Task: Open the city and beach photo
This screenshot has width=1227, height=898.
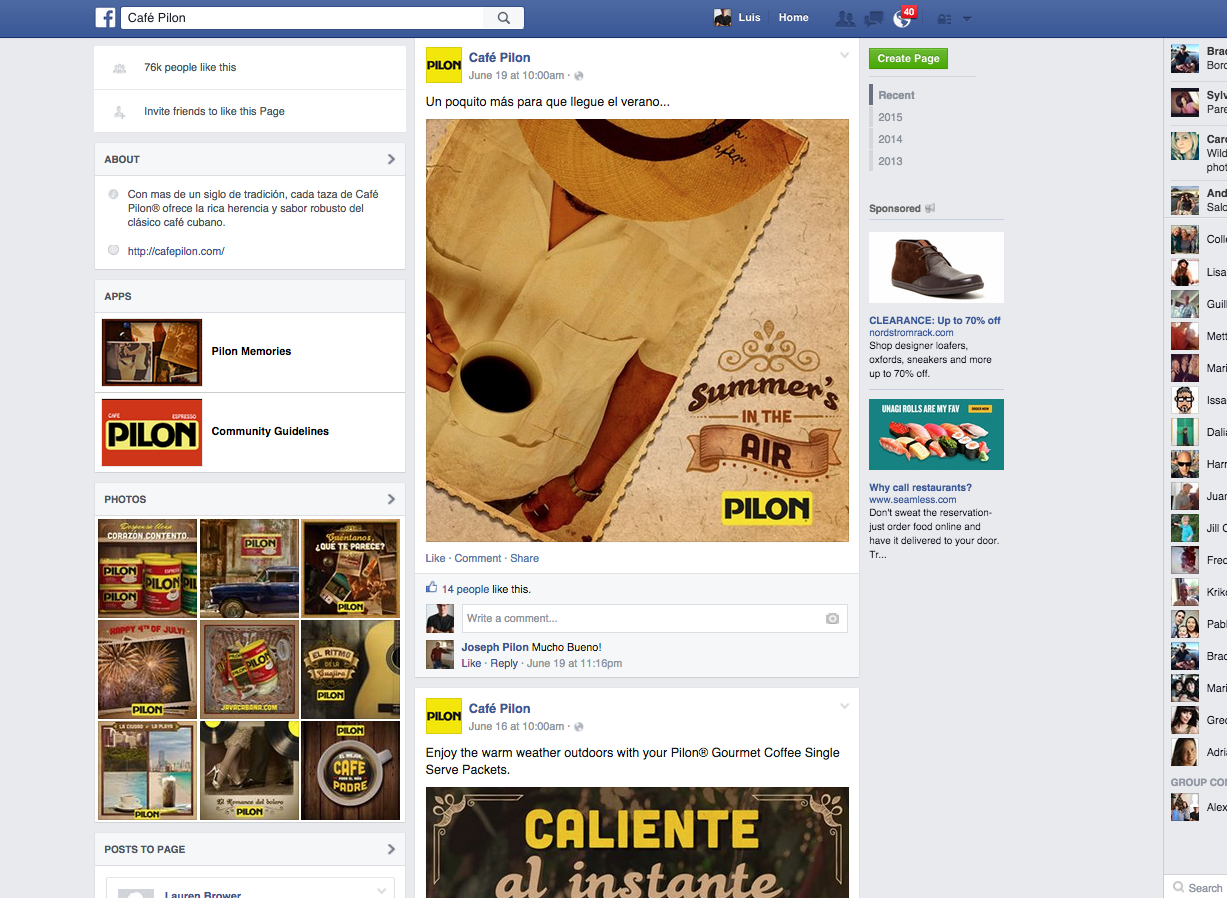Action: pos(147,770)
